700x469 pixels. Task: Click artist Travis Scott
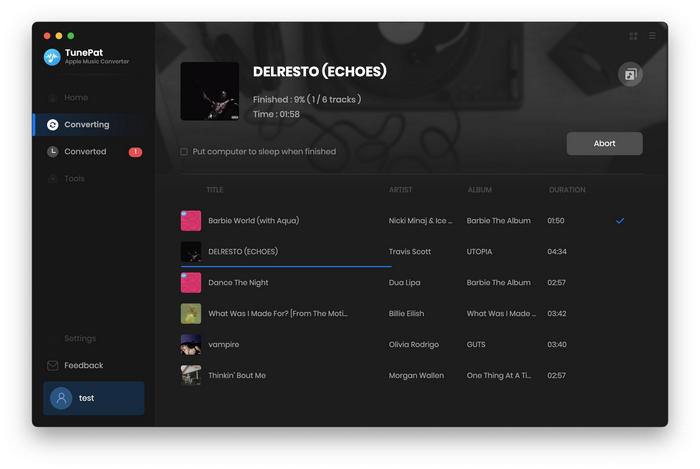(x=410, y=252)
